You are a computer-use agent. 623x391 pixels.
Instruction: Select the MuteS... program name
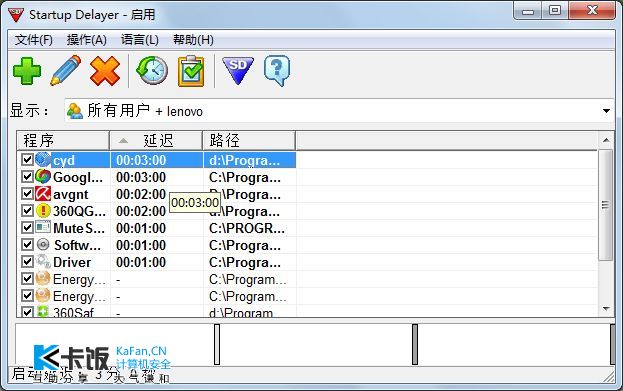pos(79,228)
